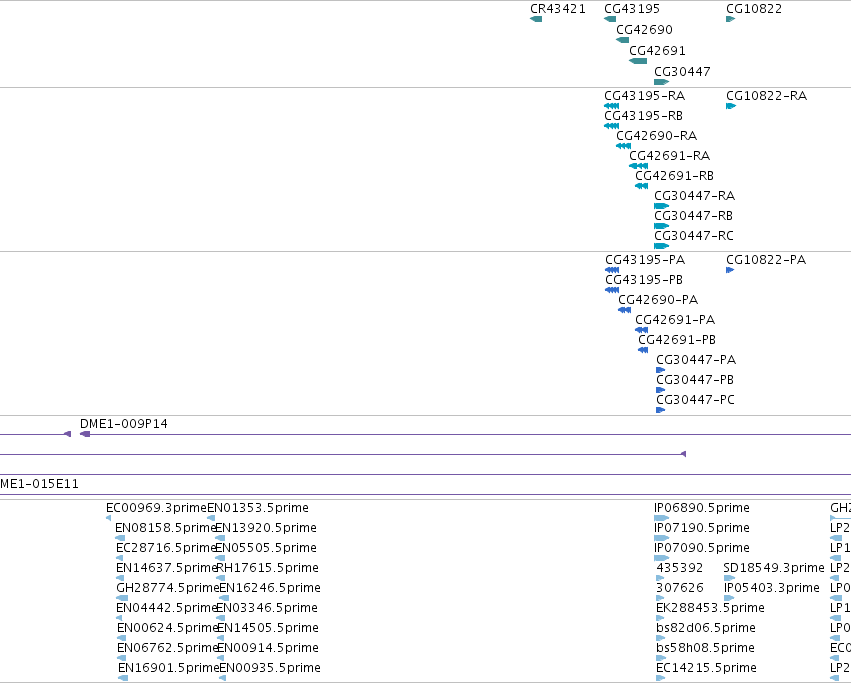Viewport: 851px width, 683px height.
Task: Click the 307626 feature label
Action: coord(679,588)
